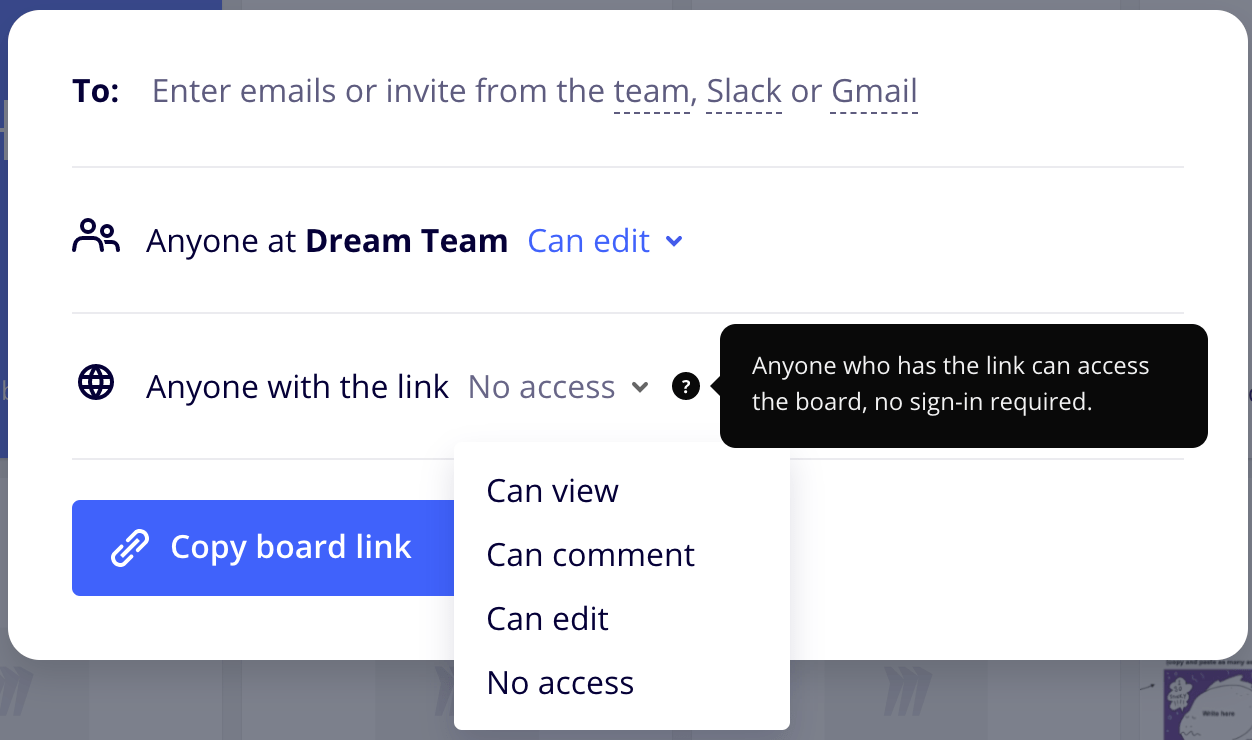
Task: Click the tooltip explaining link access
Action: pyautogui.click(x=963, y=385)
